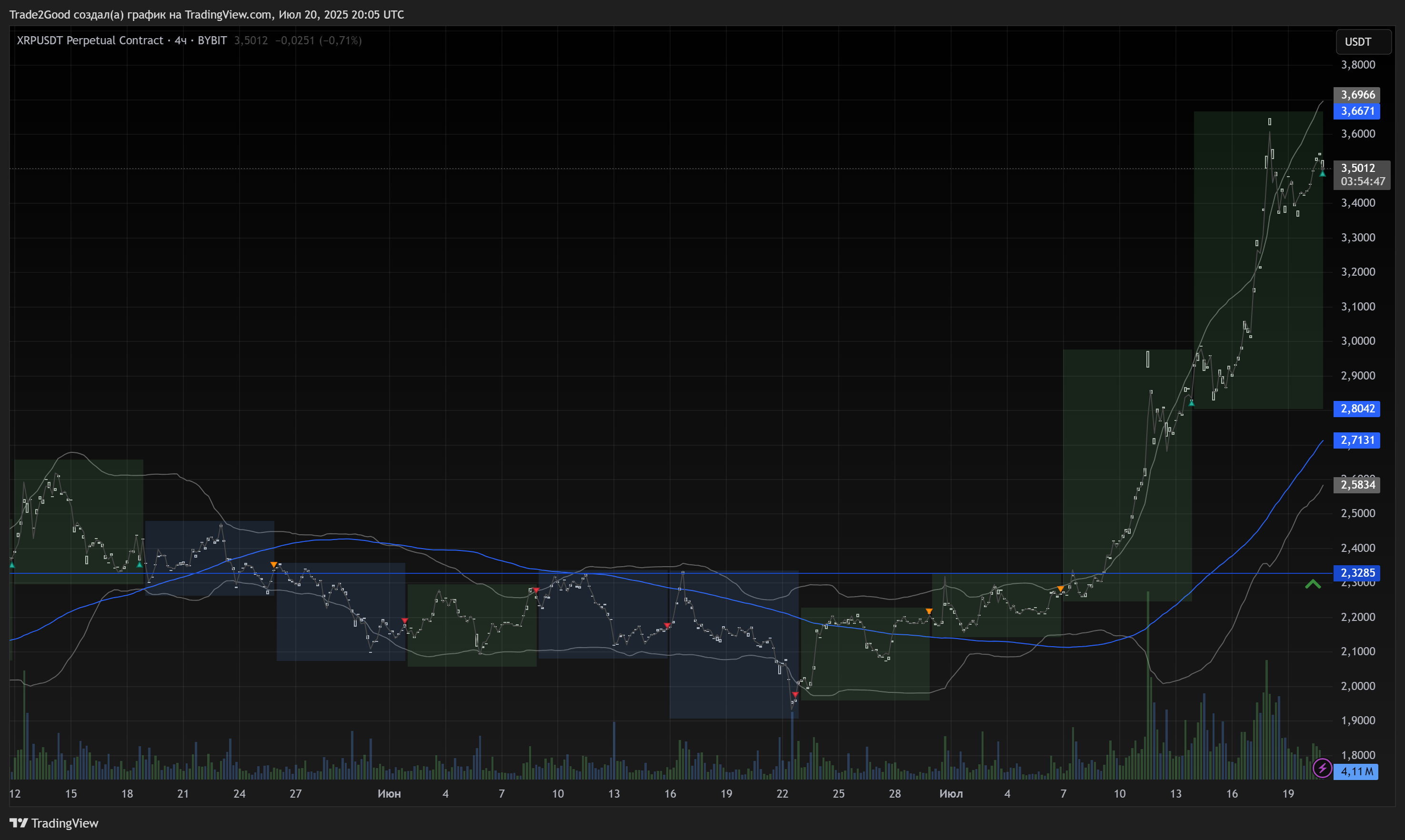Select the 2,3285 horizontal line price label

coord(1357,573)
